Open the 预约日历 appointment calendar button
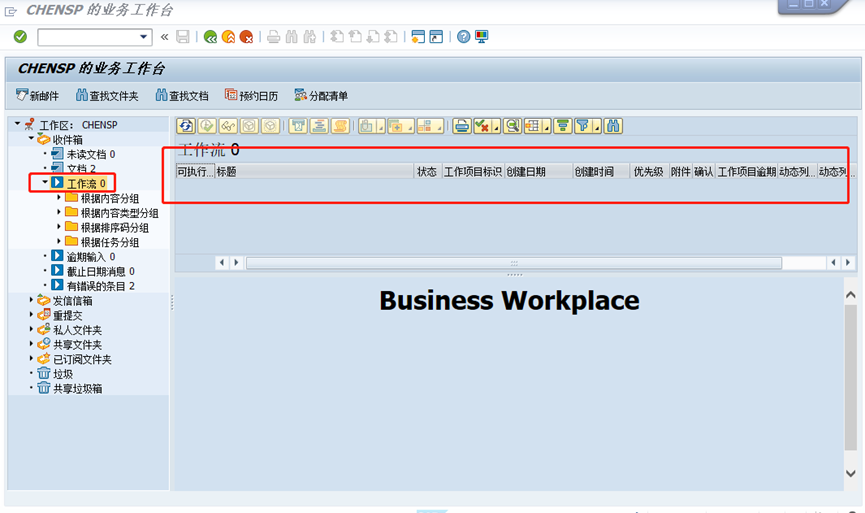Screen dimensions: 865x513 (251, 95)
